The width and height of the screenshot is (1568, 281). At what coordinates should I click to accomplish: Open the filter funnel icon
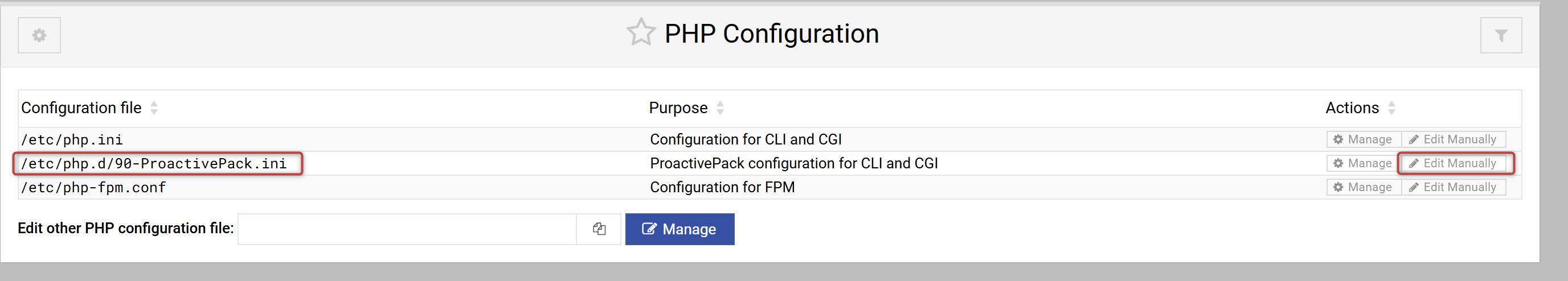coord(1500,36)
